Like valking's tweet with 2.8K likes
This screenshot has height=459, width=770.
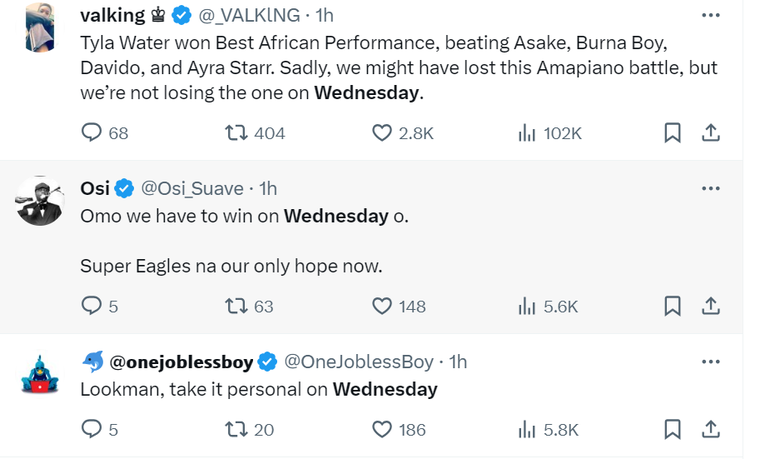click(382, 133)
